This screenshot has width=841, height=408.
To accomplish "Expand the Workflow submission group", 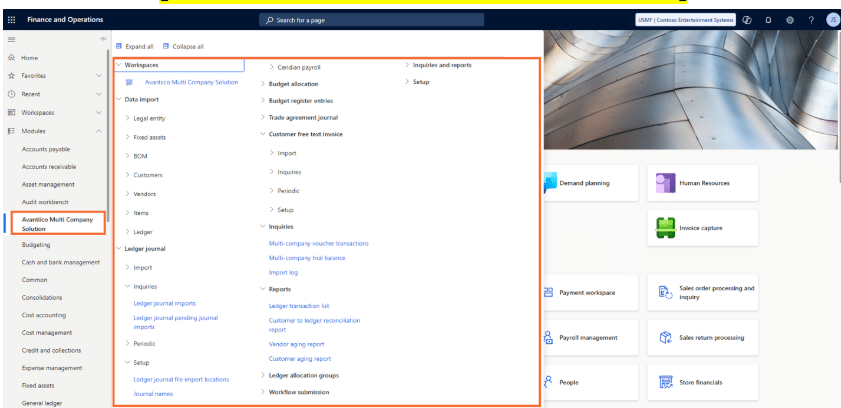I will (x=263, y=392).
